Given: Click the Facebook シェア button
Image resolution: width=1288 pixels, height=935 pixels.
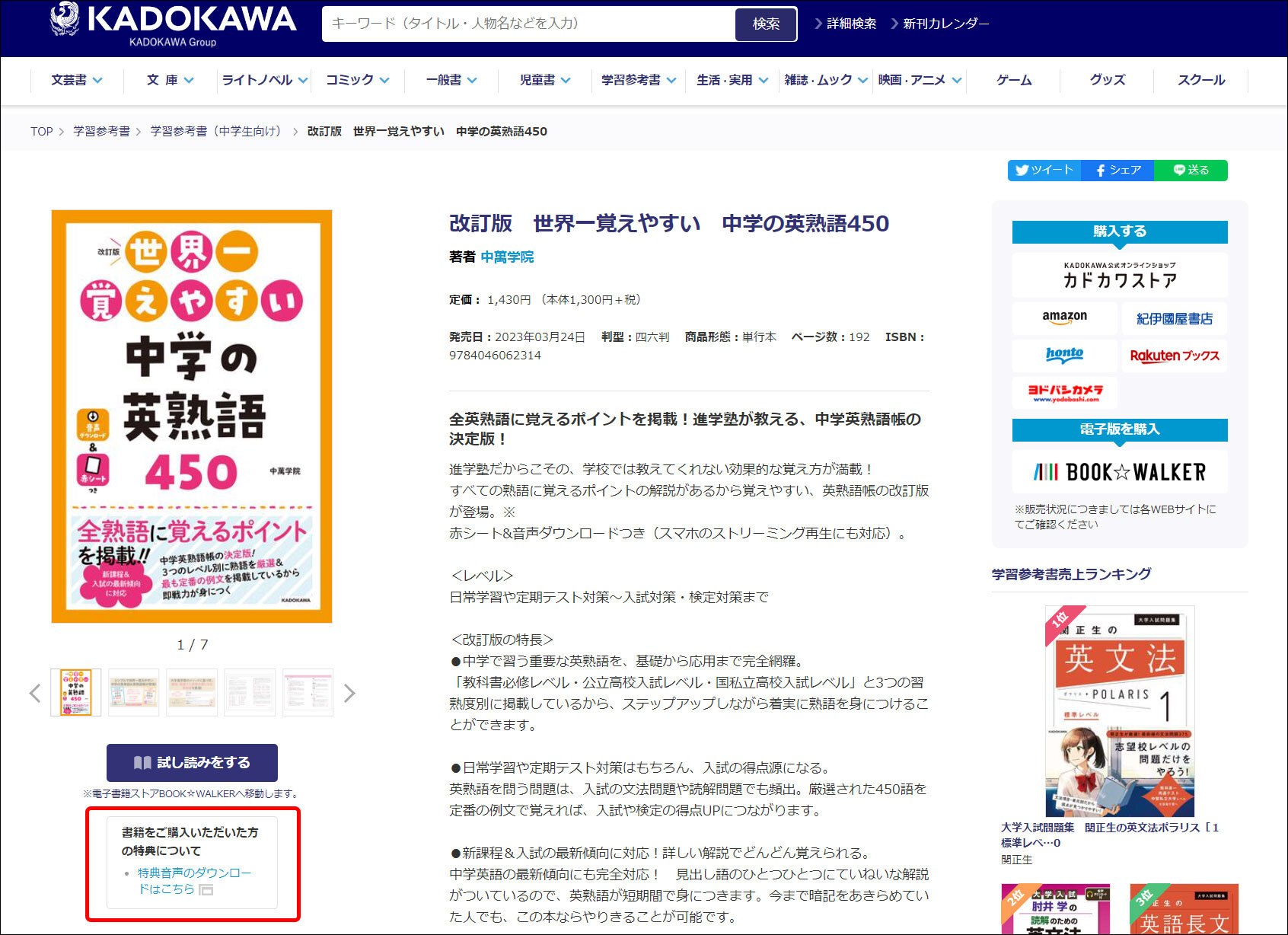Looking at the screenshot, I should [x=1117, y=170].
